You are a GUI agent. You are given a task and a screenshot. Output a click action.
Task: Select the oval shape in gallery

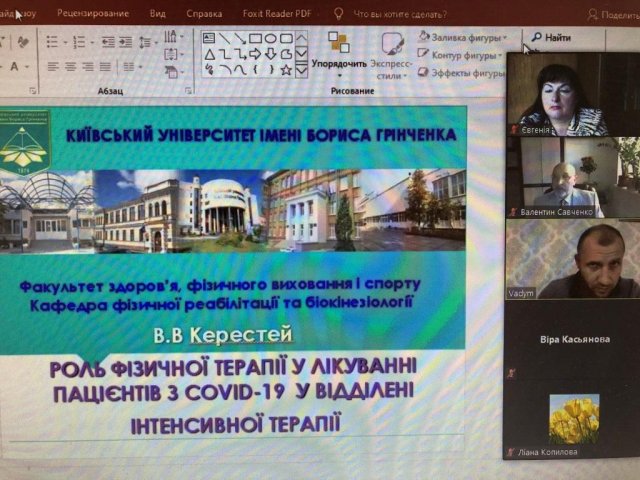pos(270,38)
